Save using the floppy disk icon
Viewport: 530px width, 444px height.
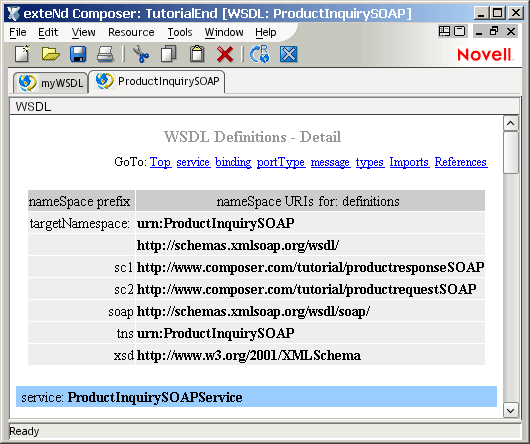pyautogui.click(x=78, y=54)
